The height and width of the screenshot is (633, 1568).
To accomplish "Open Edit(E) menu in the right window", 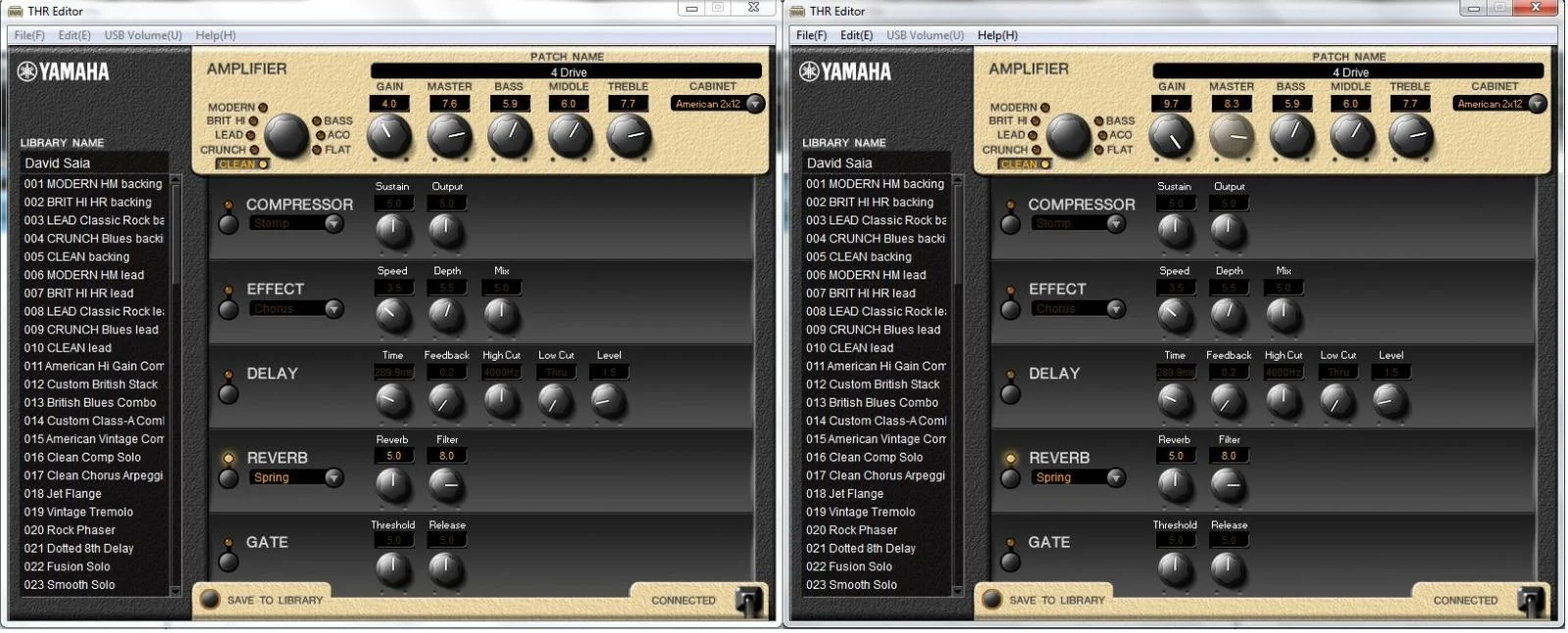I will tap(857, 35).
